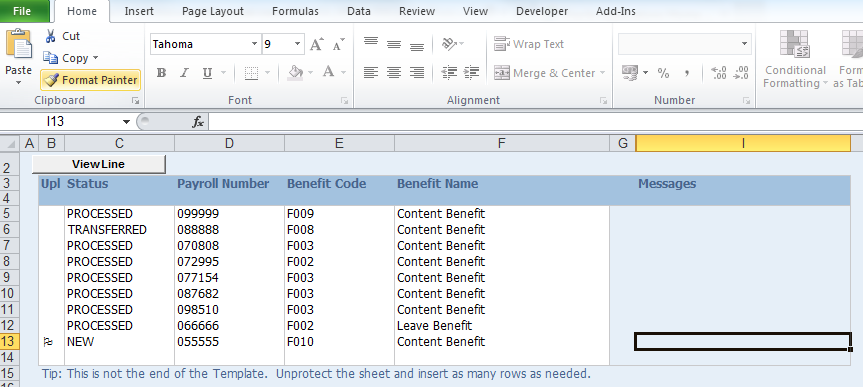Apply Font Color letter A
The width and height of the screenshot is (863, 387).
click(329, 72)
